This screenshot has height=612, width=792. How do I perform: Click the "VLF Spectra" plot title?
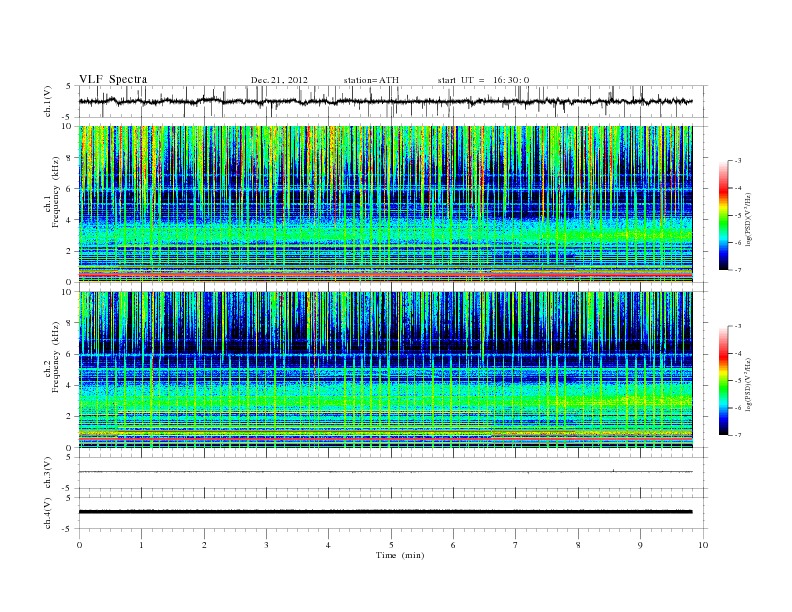pos(113,79)
